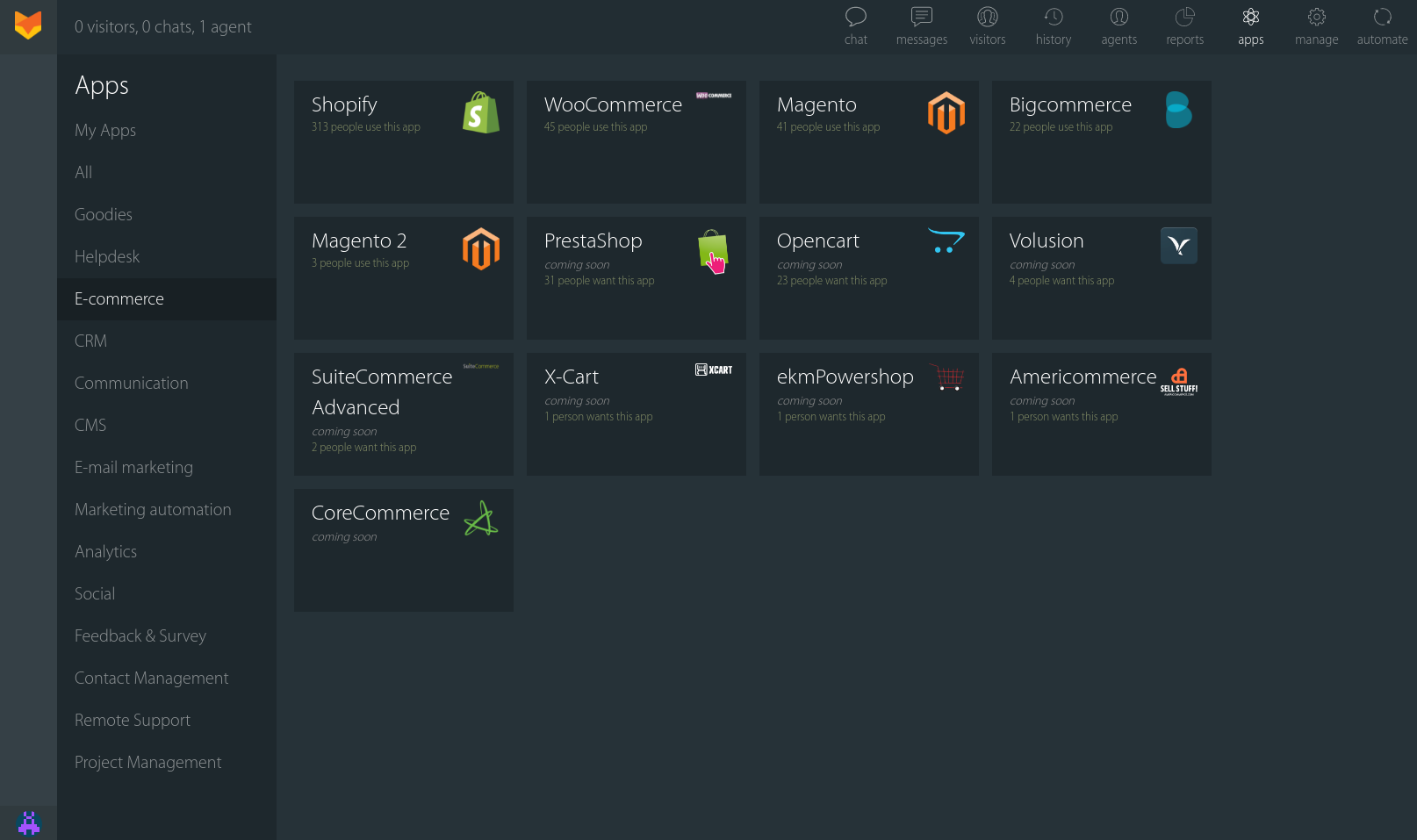Screen dimensions: 1417x840
Task: Click the fox logo in top-left corner
Action: click(28, 25)
